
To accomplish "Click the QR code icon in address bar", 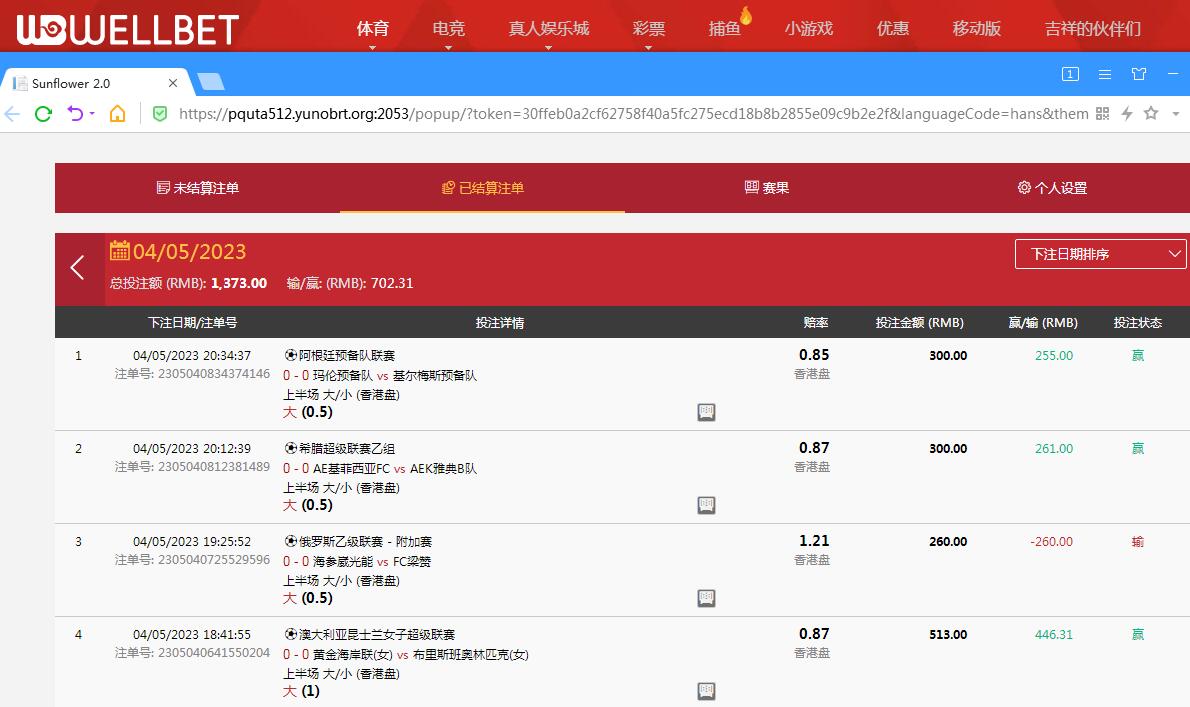I will [1103, 114].
